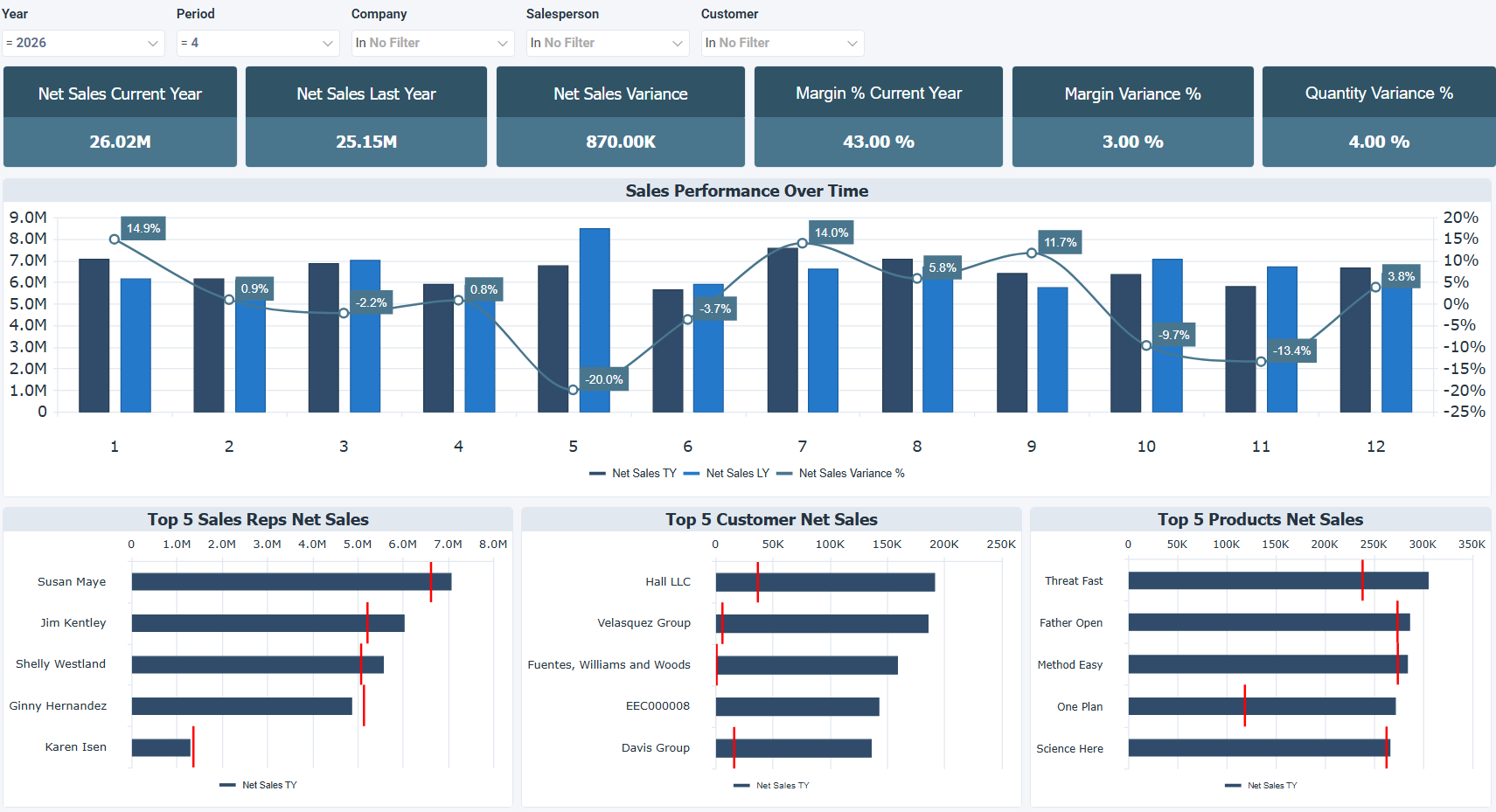
Task: Click the Method Easy product bar
Action: tap(1268, 664)
